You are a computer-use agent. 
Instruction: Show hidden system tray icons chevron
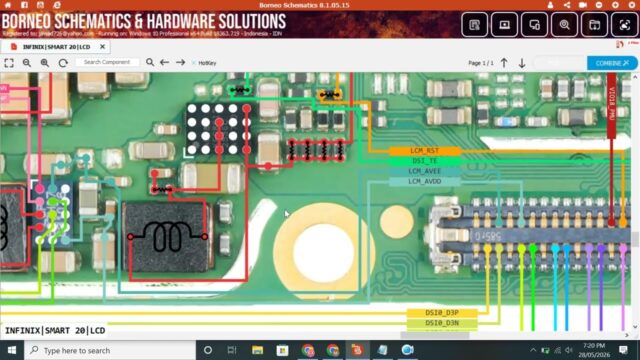pyautogui.click(x=533, y=350)
